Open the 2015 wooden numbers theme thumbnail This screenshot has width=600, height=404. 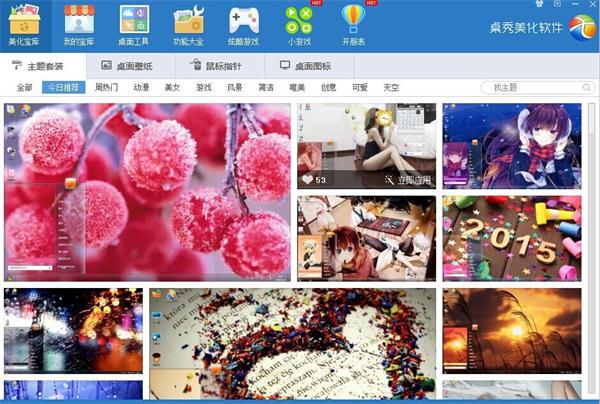(x=511, y=238)
